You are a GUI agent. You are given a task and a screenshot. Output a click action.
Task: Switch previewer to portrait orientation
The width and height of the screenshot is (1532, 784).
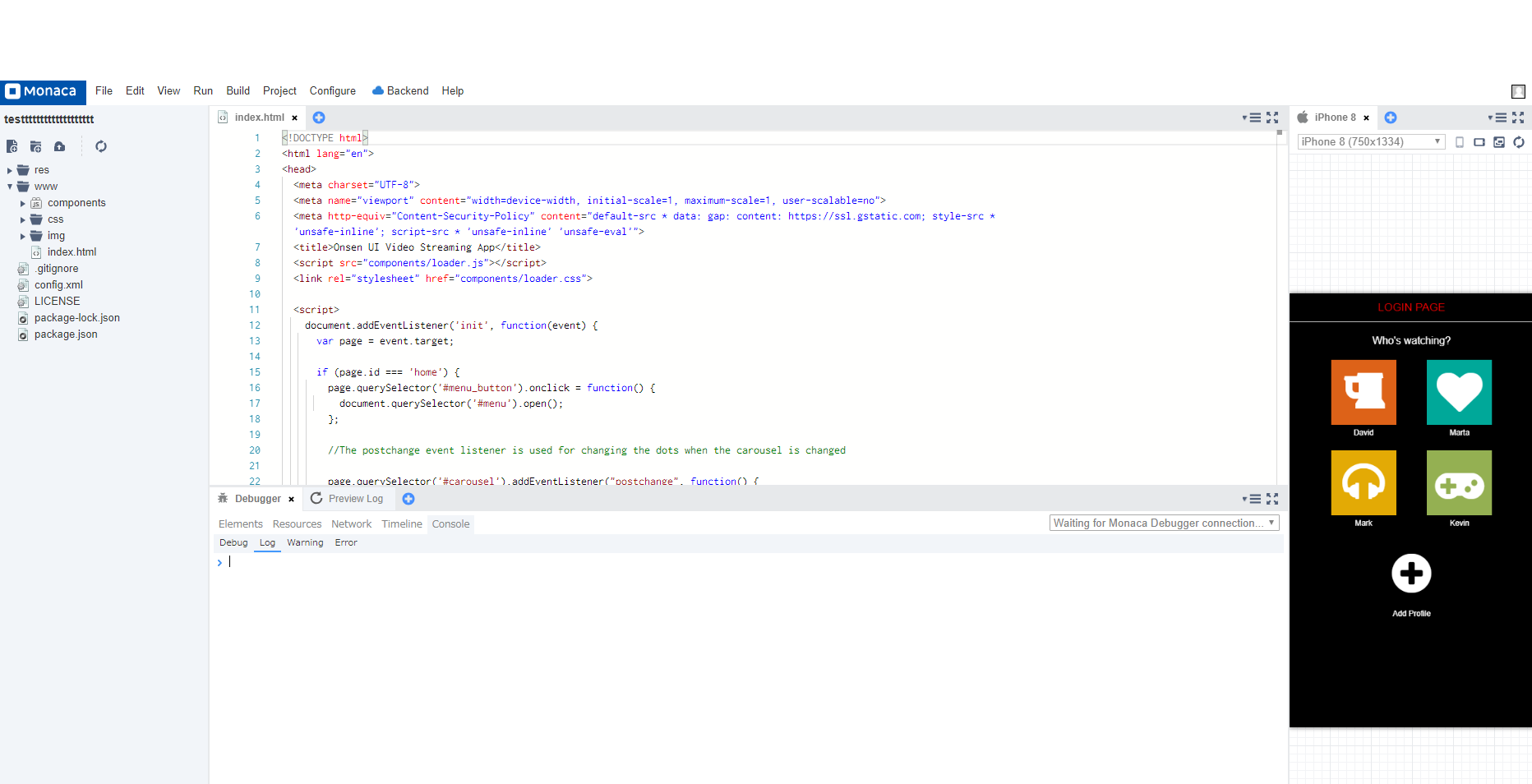click(1460, 142)
